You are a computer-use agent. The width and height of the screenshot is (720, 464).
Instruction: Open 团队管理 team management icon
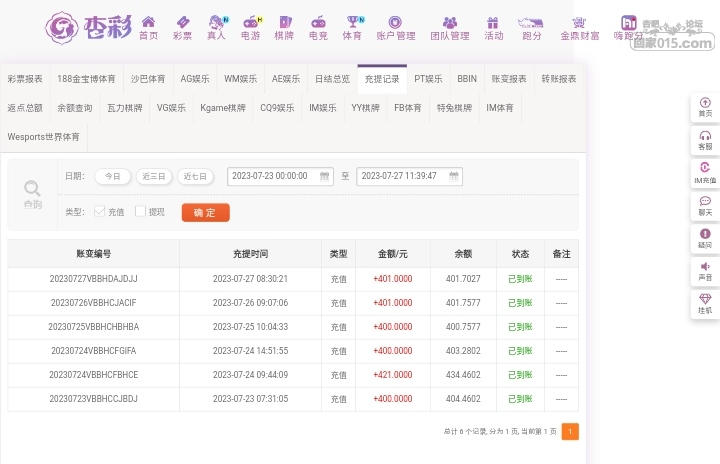[450, 22]
